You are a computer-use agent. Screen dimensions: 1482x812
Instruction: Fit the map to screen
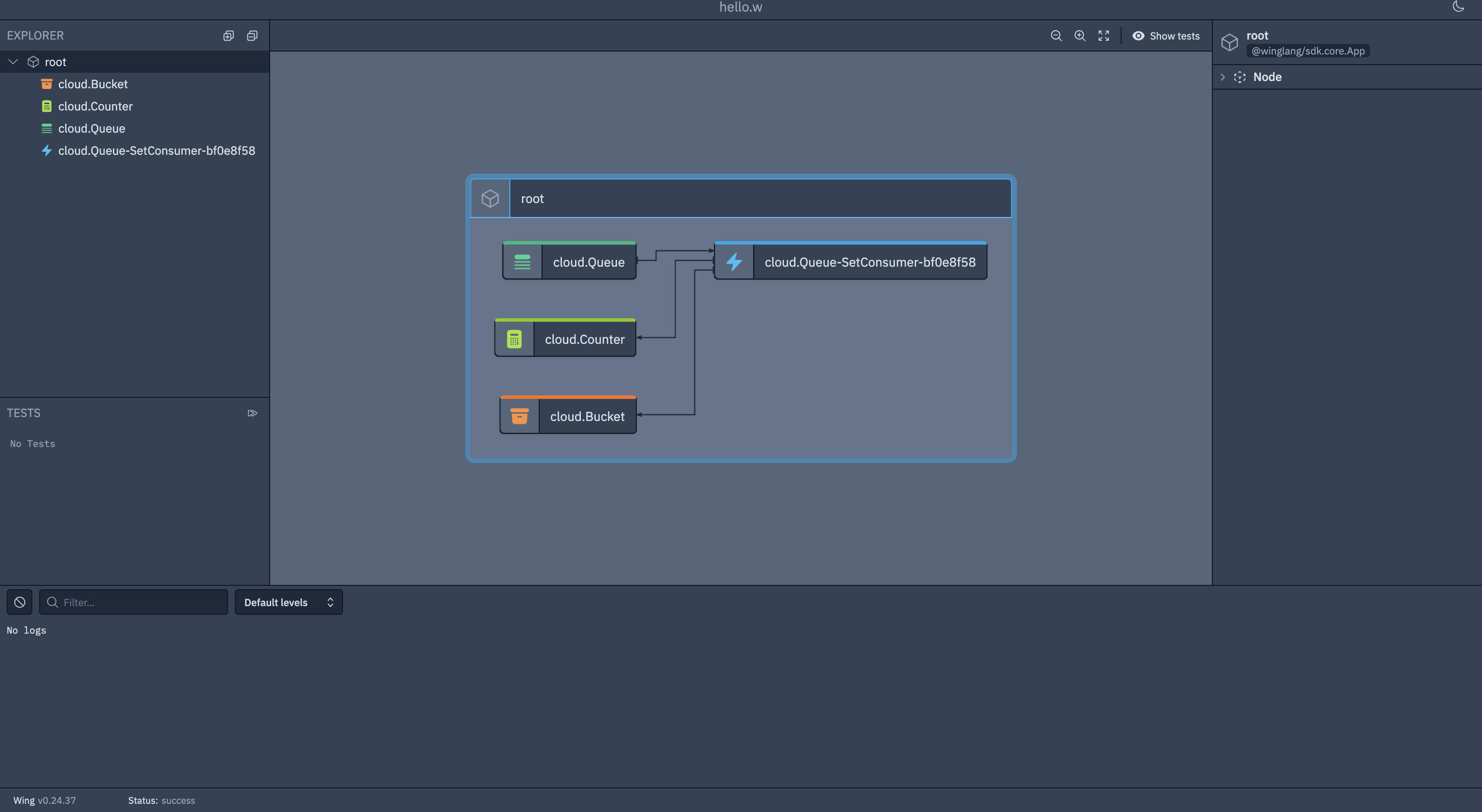(x=1103, y=36)
